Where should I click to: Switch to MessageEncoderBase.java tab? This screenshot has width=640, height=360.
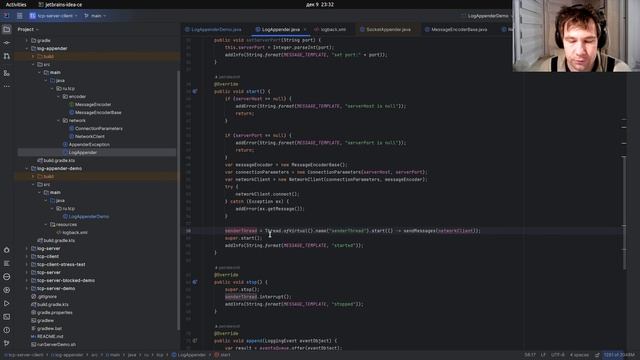(x=456, y=29)
